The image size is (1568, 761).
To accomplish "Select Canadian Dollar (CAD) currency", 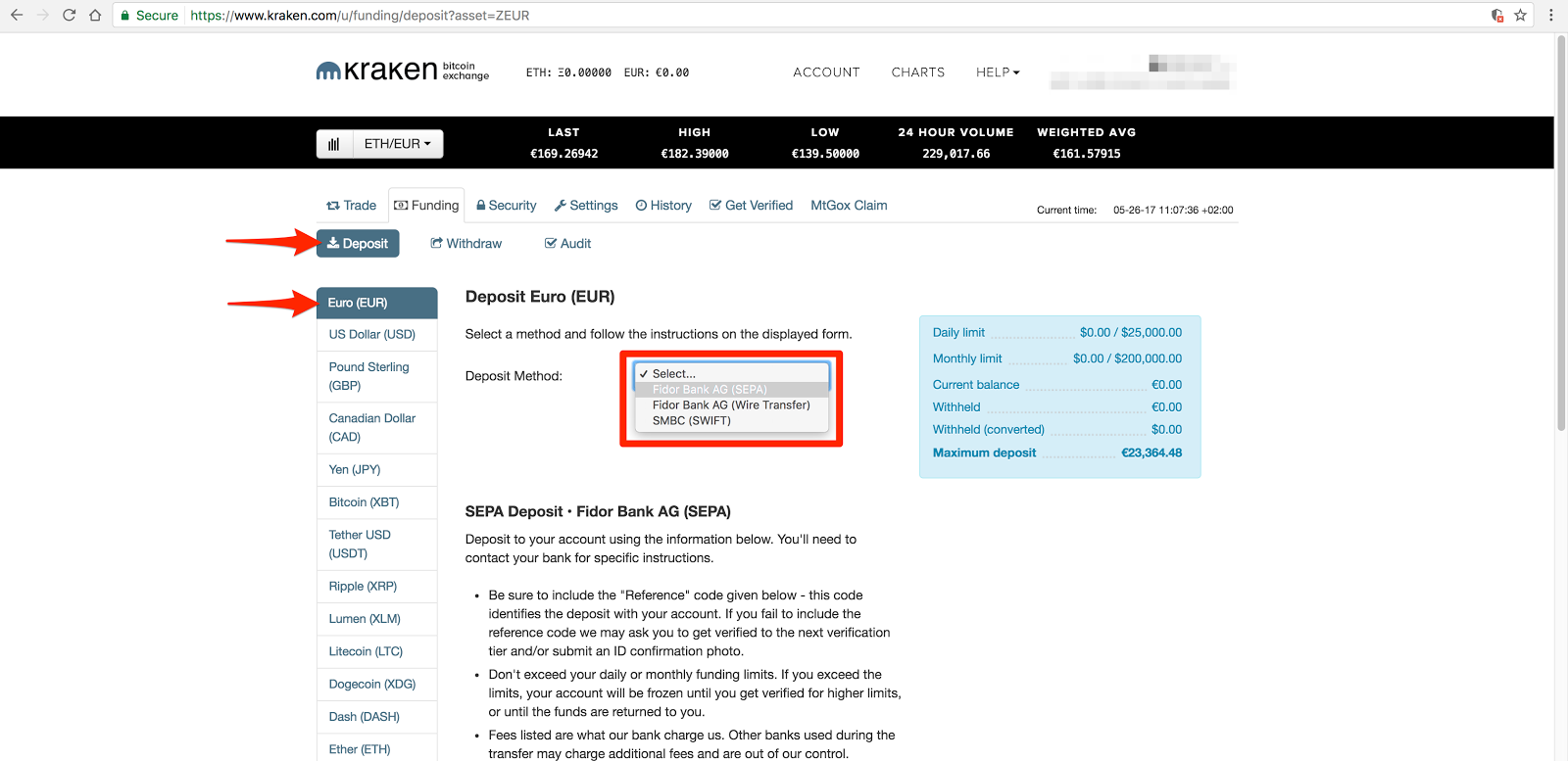I will point(377,428).
